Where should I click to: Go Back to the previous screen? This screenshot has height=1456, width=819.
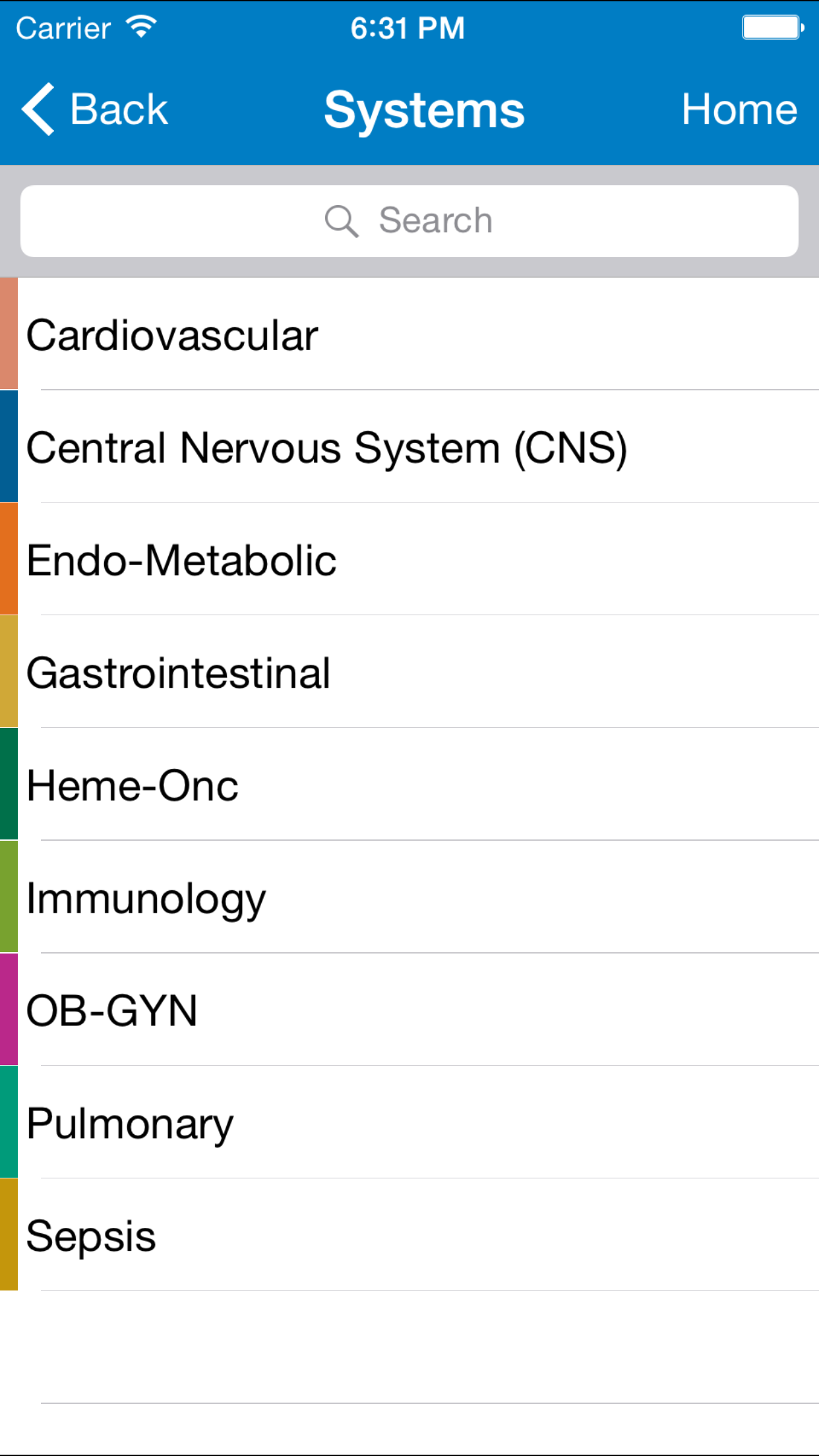click(96, 109)
